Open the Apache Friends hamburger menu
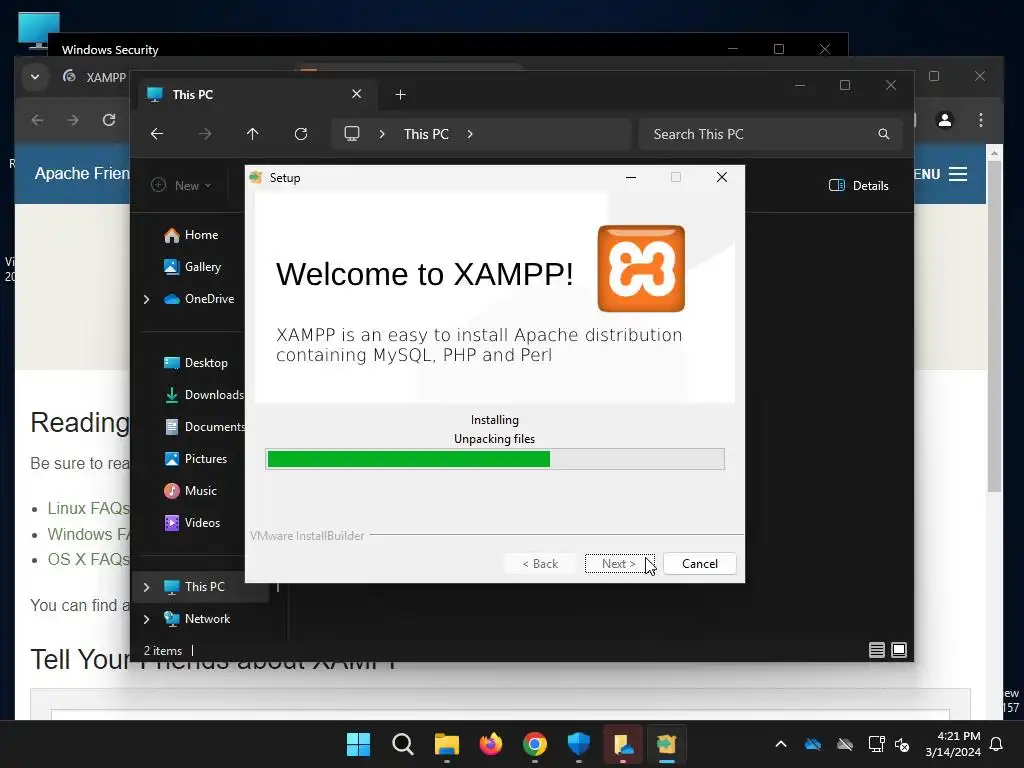This screenshot has width=1024, height=768. point(957,174)
